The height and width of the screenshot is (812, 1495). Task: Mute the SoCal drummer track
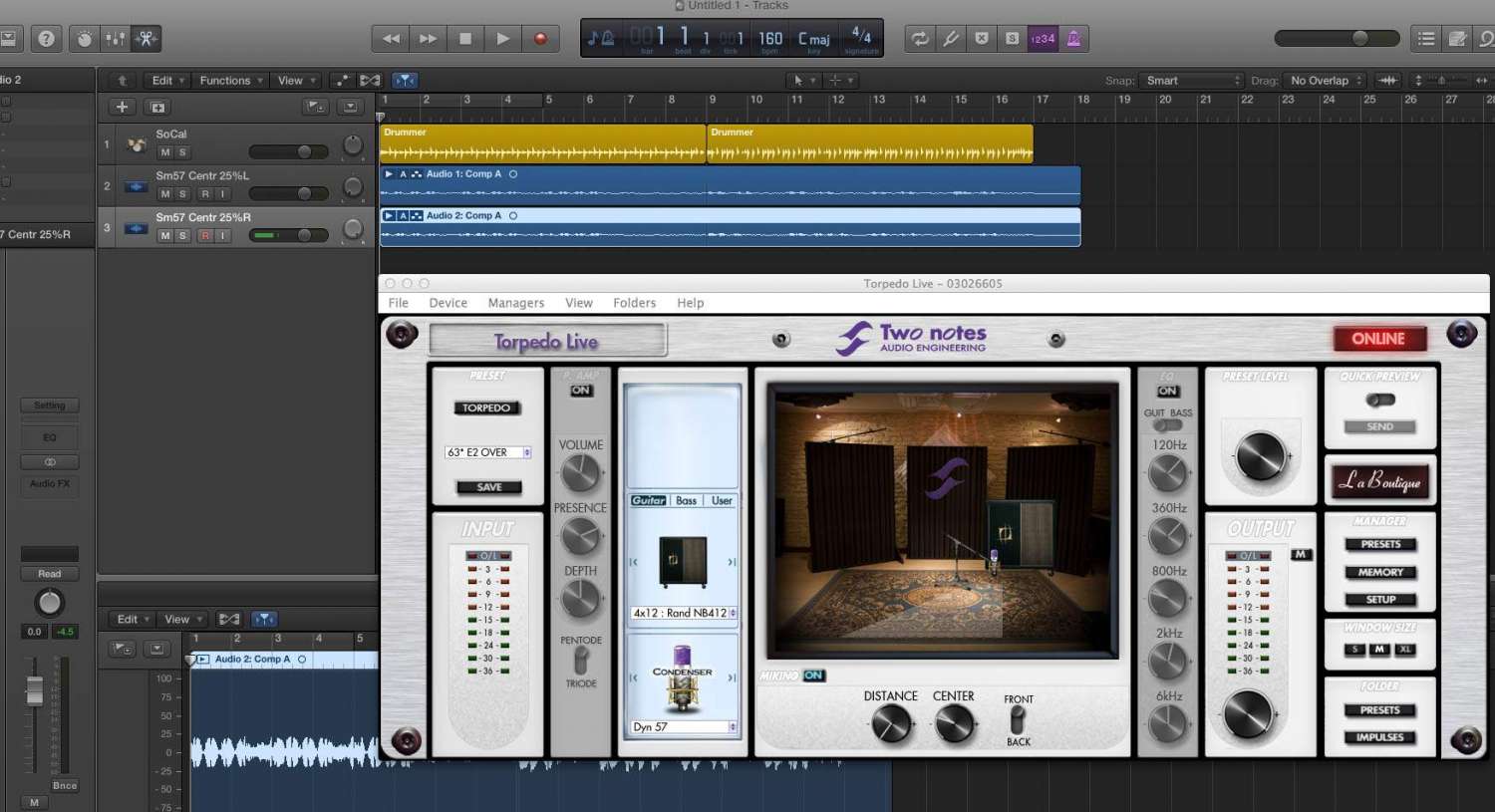(165, 152)
